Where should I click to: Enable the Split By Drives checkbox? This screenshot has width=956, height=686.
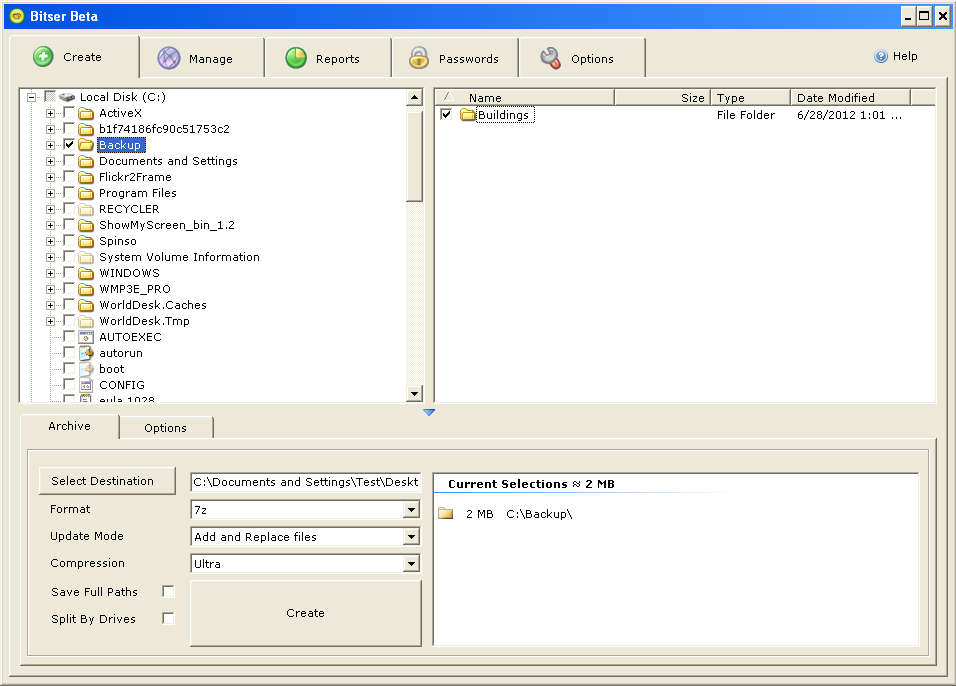(168, 619)
